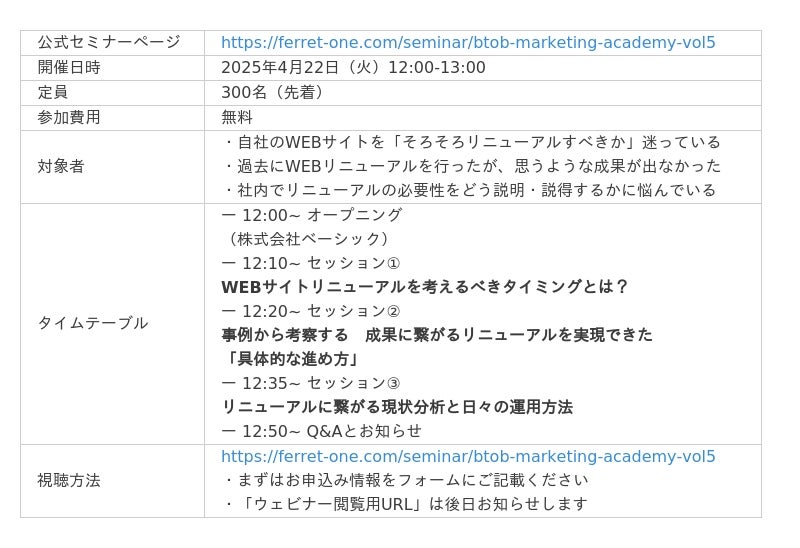The width and height of the screenshot is (800, 548).
Task: Click the line about 思うような成果が出なかった
Action: 471,166
